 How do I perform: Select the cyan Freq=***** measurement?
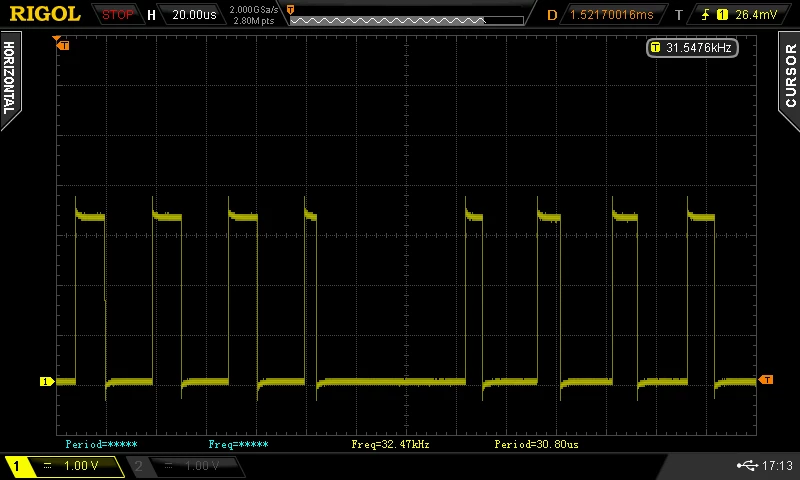[x=238, y=444]
